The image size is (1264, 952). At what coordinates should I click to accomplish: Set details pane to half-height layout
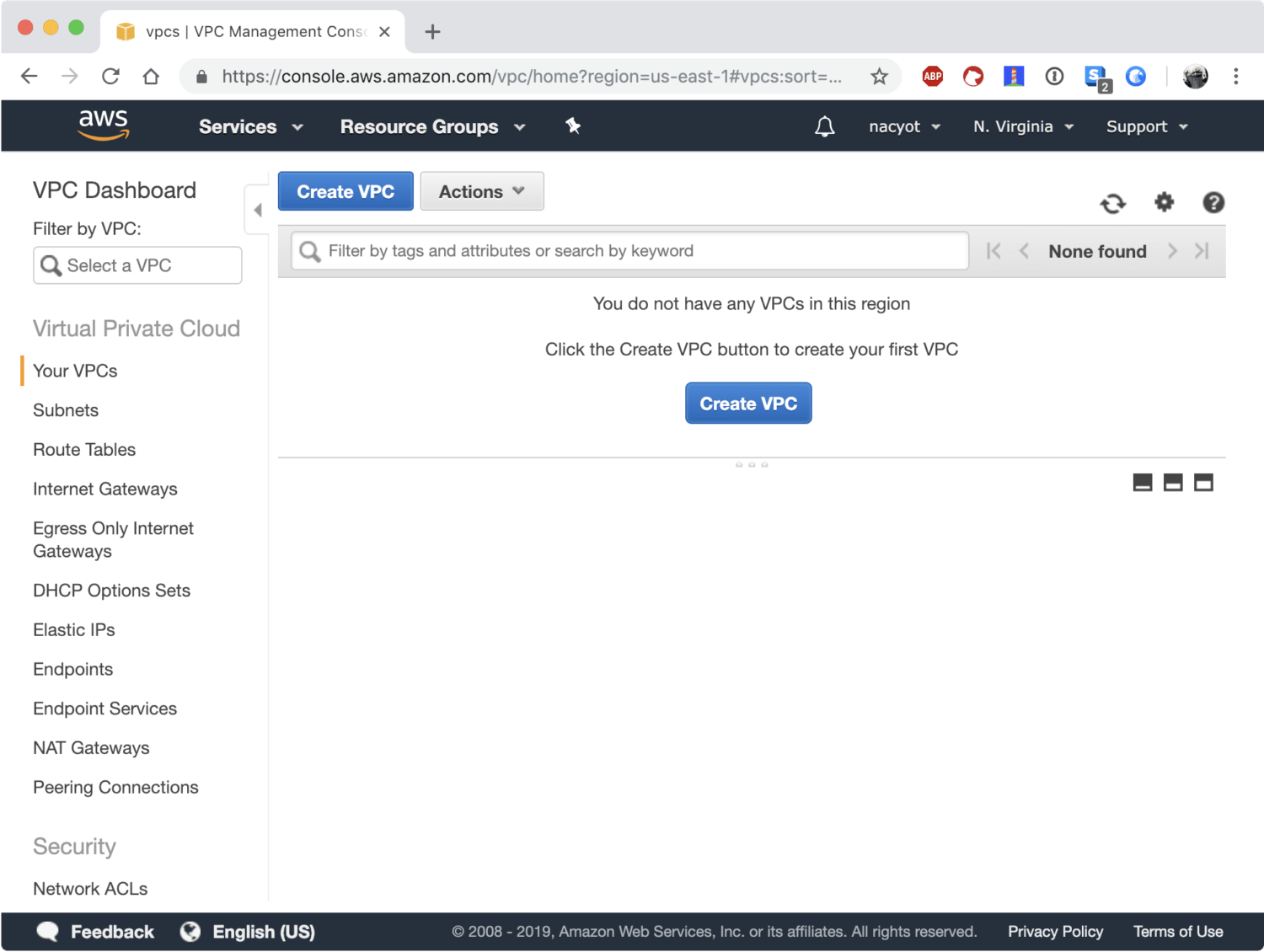(x=1173, y=483)
